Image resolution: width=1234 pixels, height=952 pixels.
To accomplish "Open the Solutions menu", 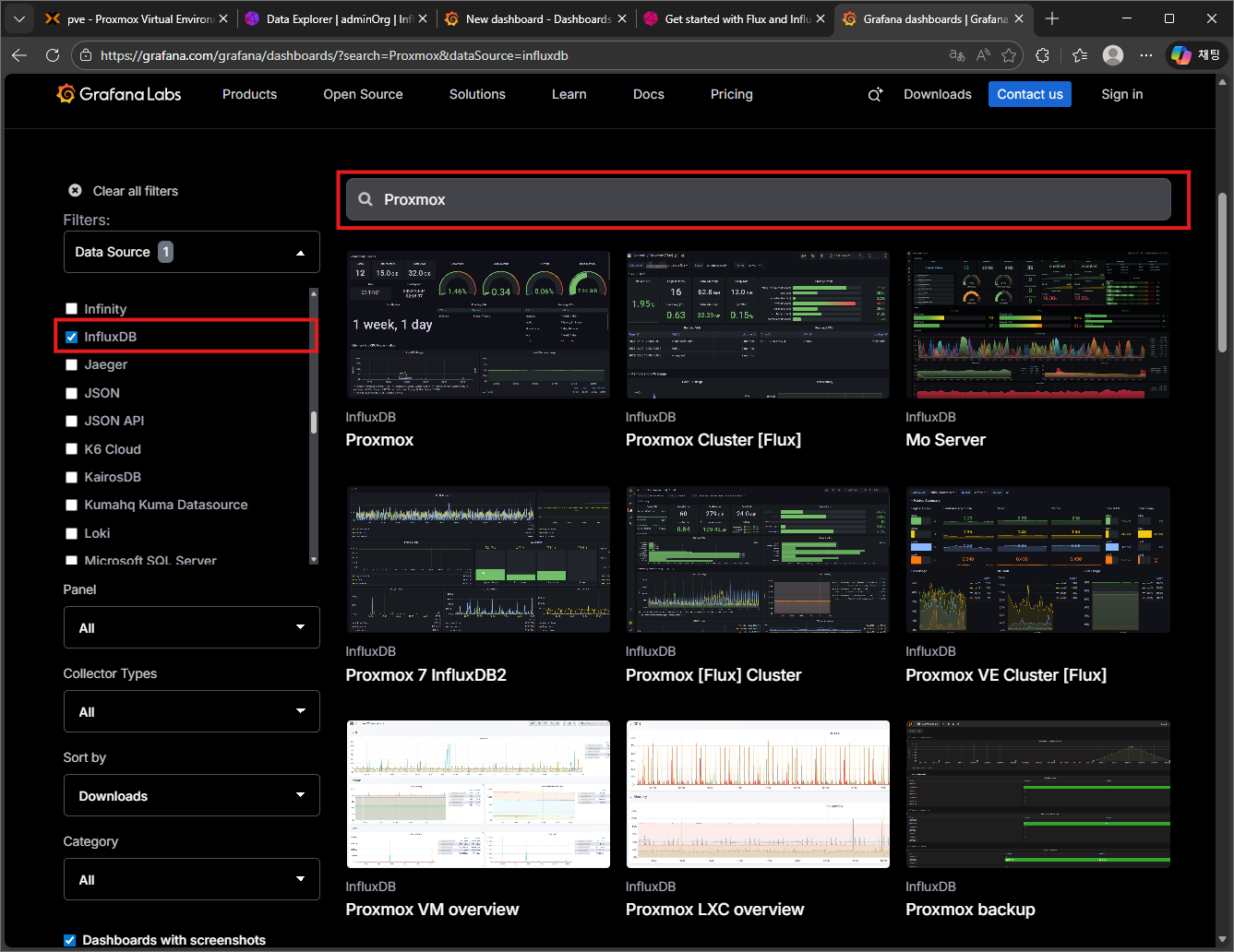I will click(x=477, y=94).
